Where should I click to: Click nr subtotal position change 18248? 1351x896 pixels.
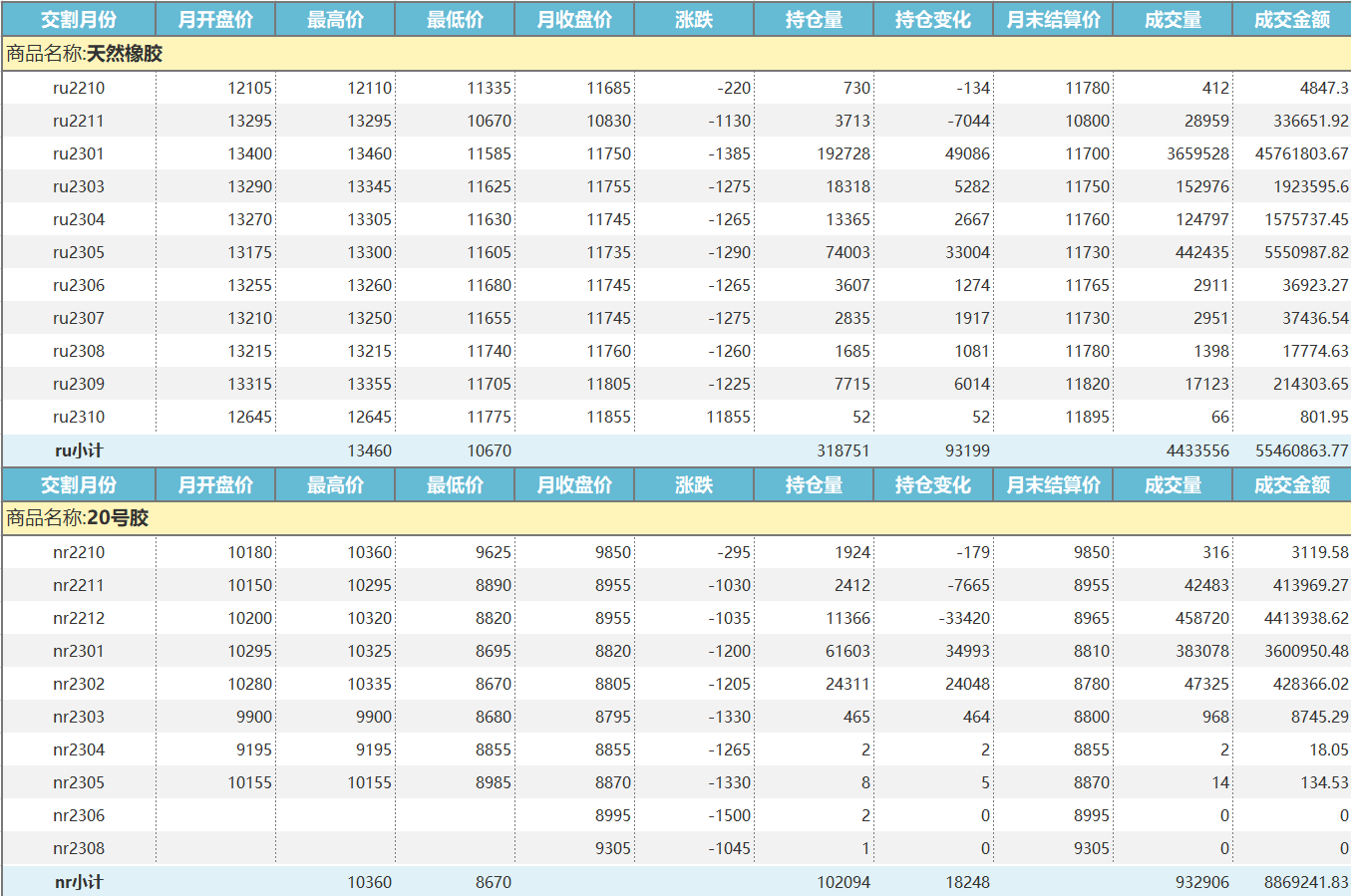click(967, 882)
